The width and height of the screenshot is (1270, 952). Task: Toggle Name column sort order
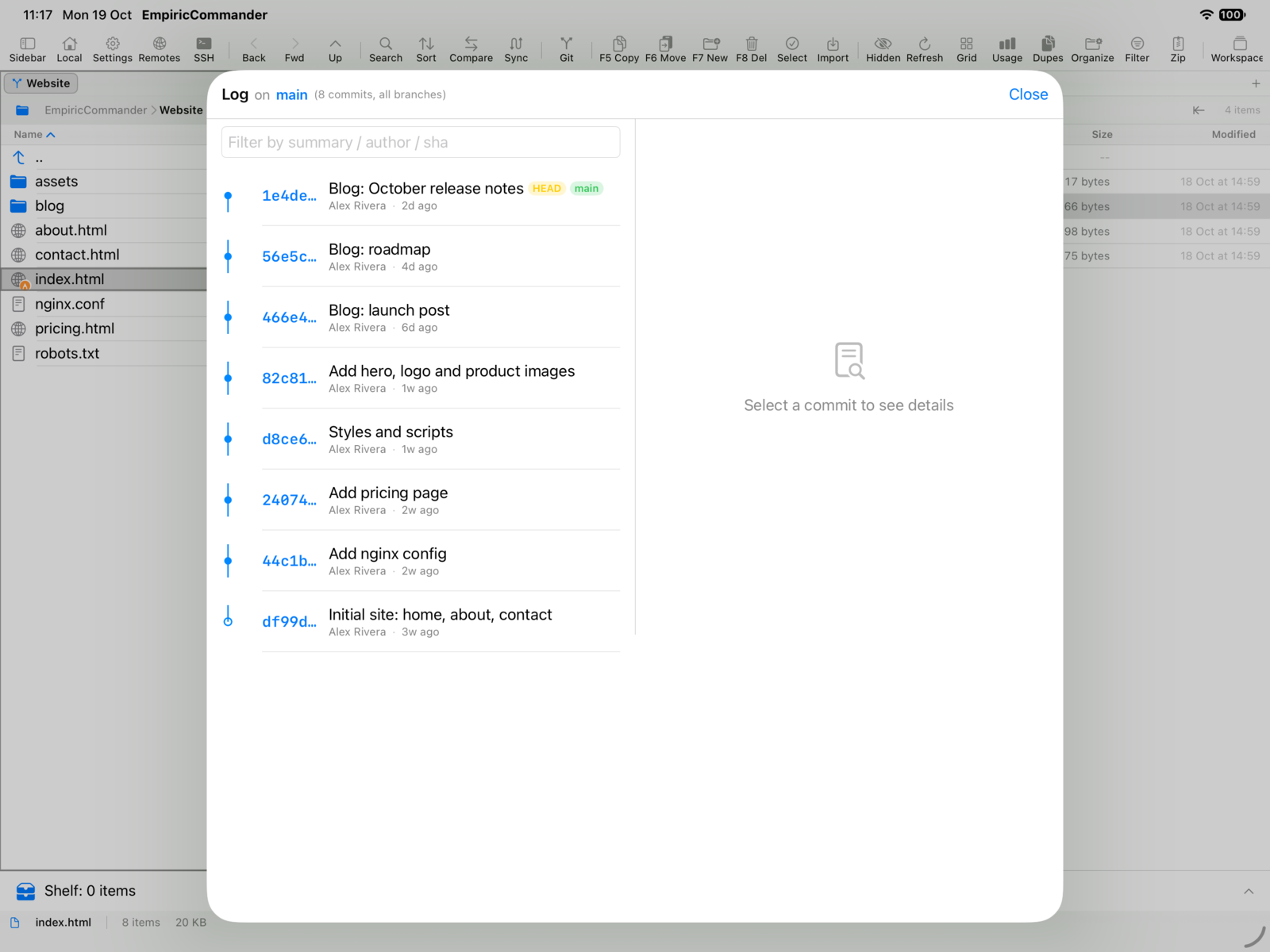coord(34,135)
